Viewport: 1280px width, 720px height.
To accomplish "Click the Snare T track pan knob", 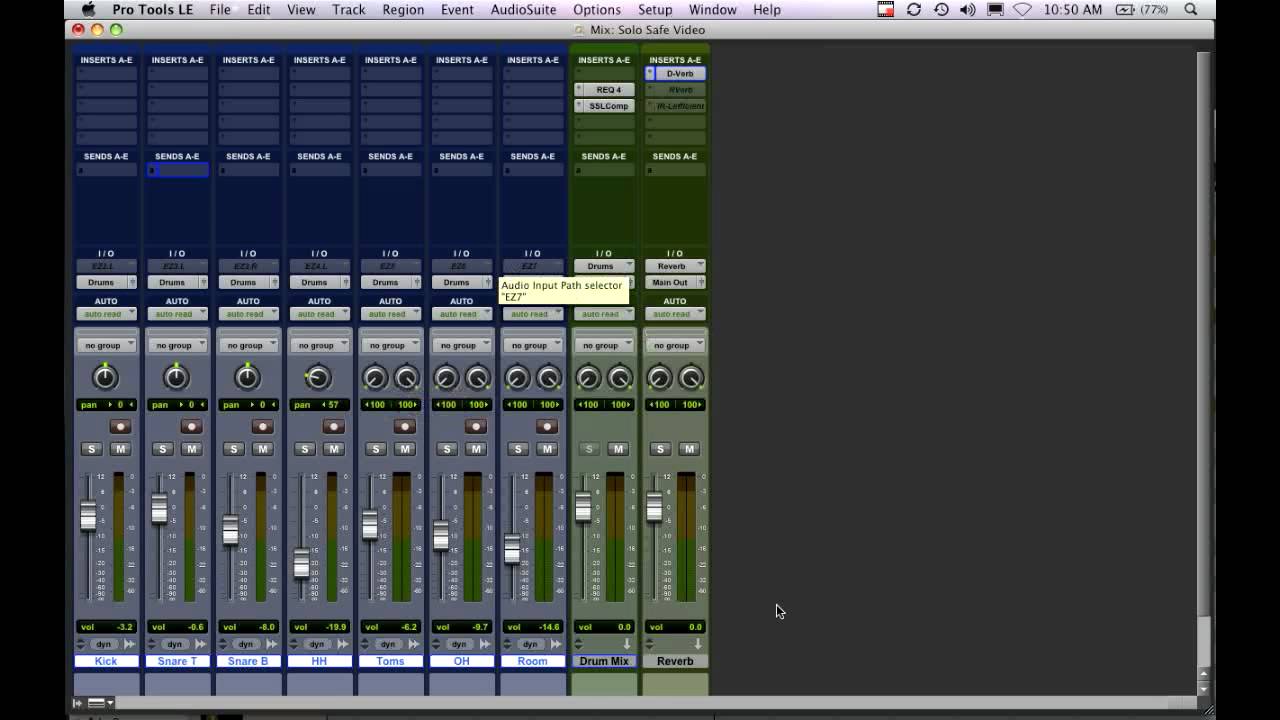I will (176, 377).
